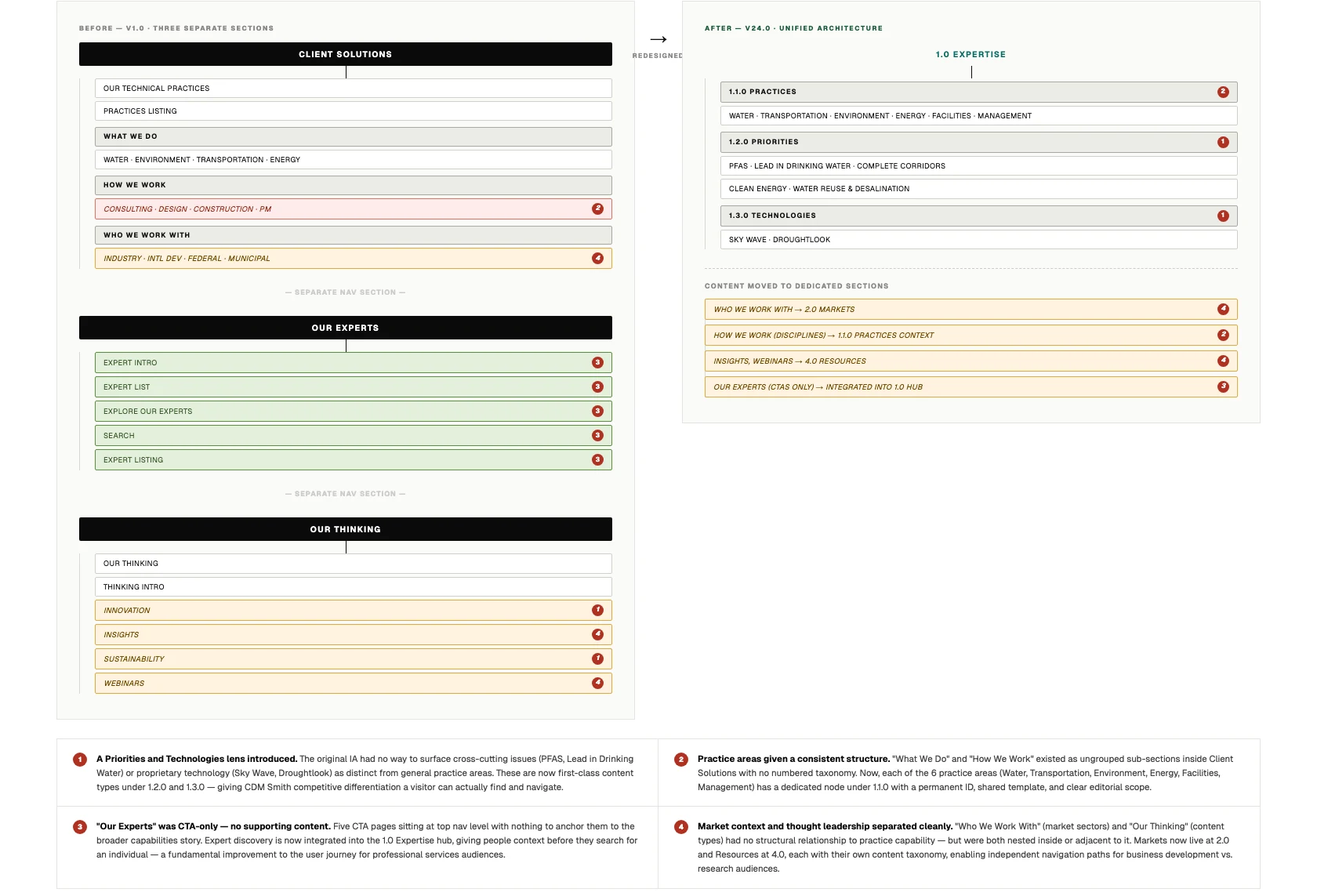Select the Our Thinking header bar
1317x896 pixels.
pos(346,529)
